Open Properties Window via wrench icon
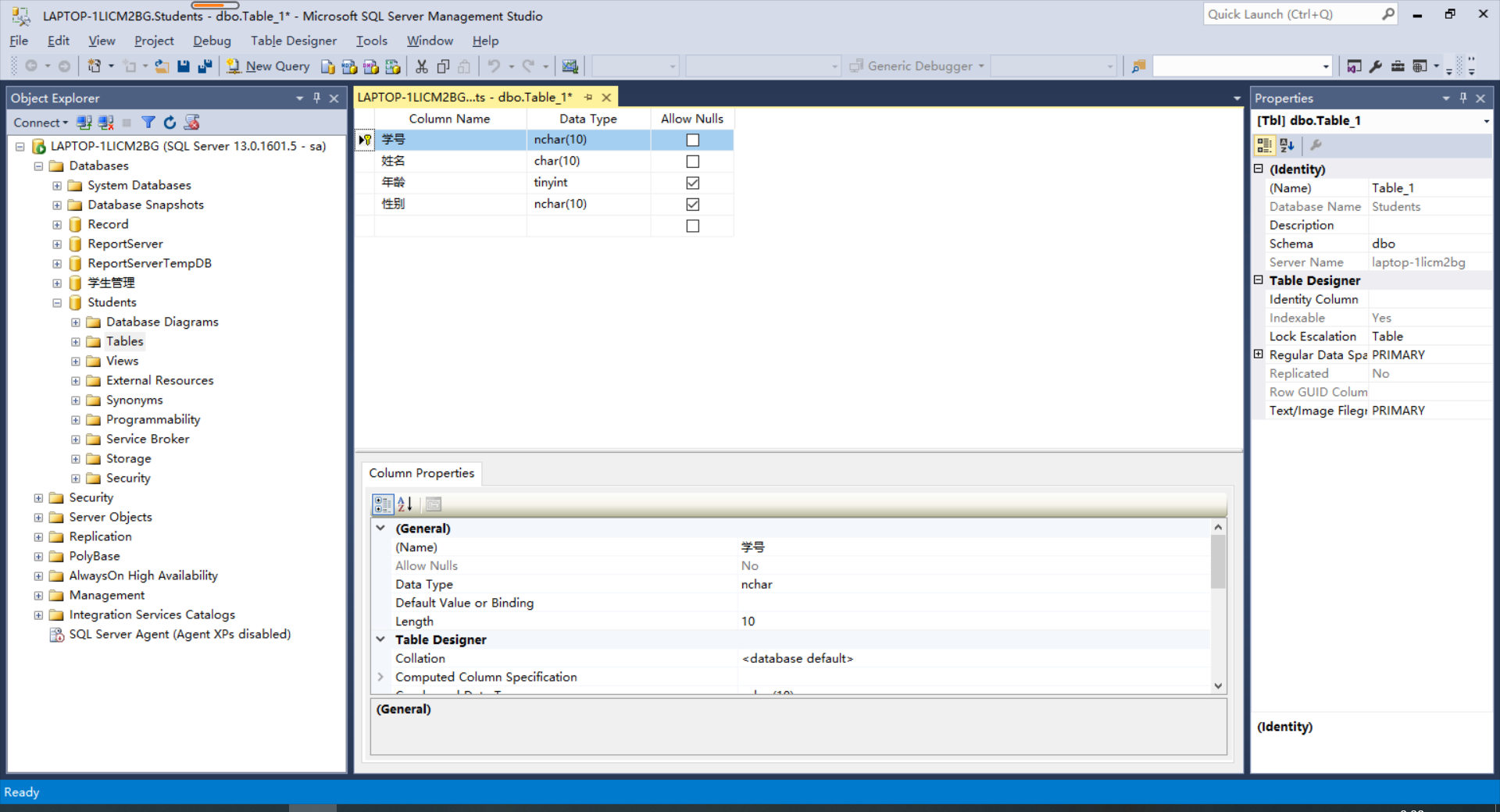The height and width of the screenshot is (812, 1500). 1376,66
